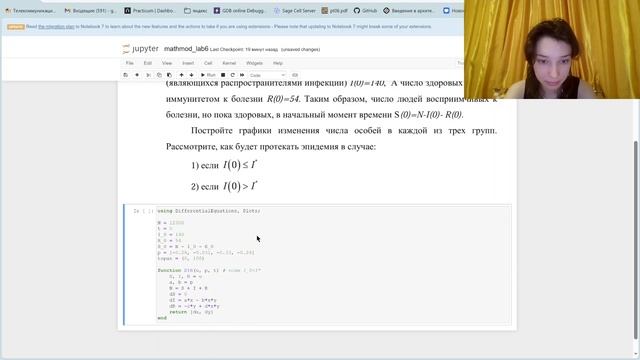Click the 'using DifferentialEquations' code line
The height and width of the screenshot is (360, 640).
point(209,211)
